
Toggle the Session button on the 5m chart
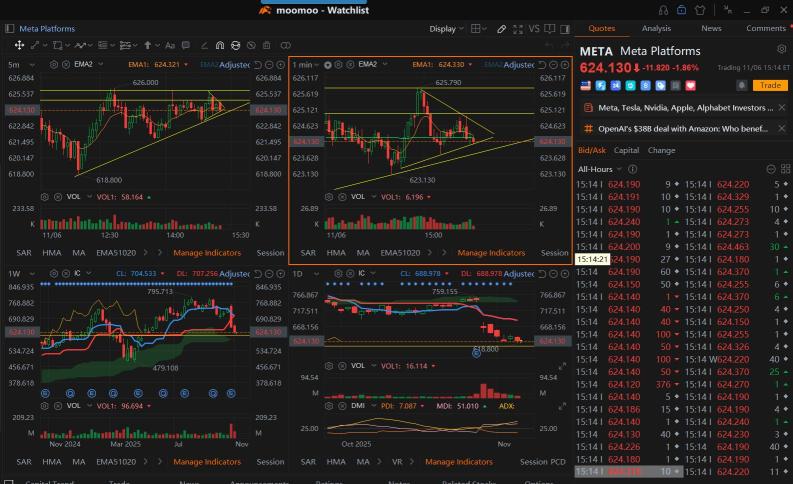pos(270,253)
